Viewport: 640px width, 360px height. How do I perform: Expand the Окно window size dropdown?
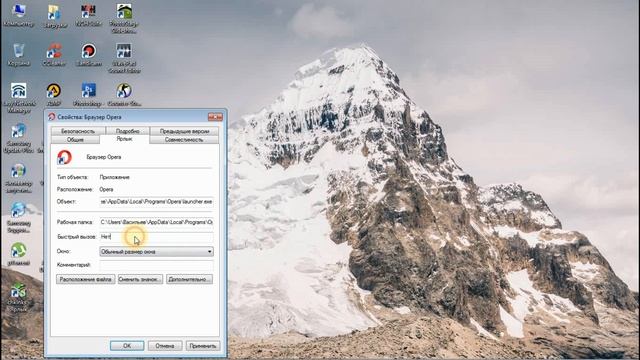156,252
